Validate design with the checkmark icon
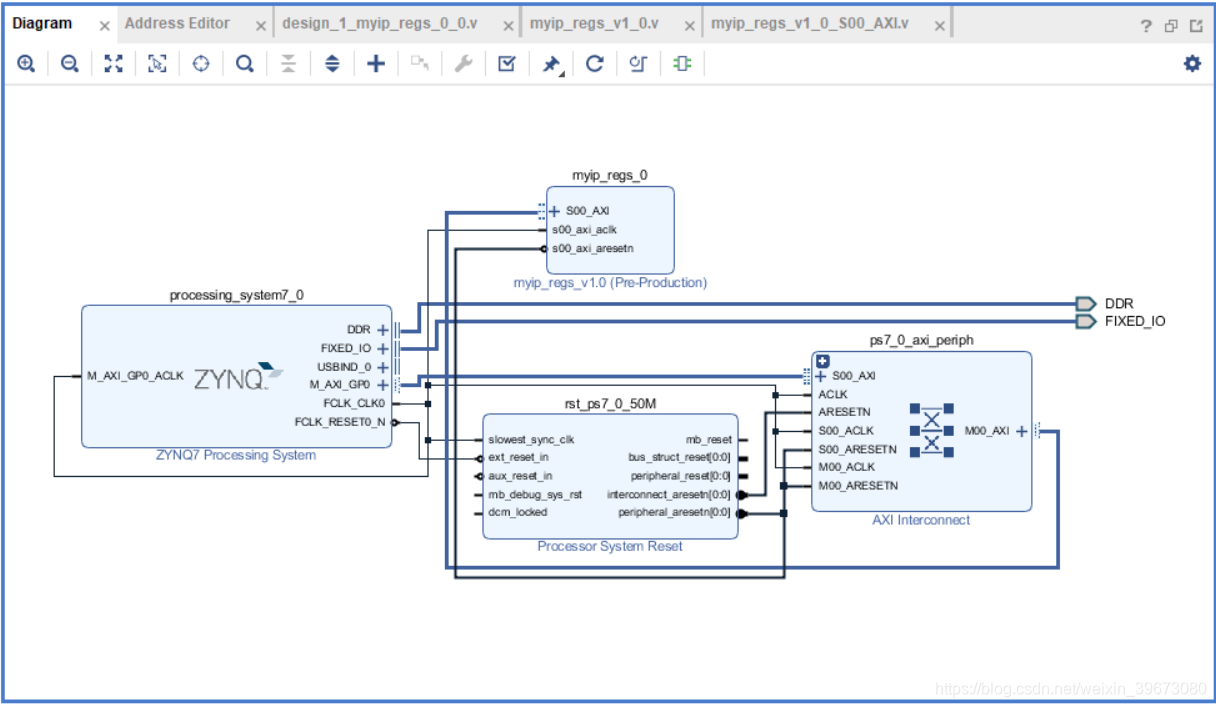Image resolution: width=1216 pixels, height=707 pixels. [507, 64]
